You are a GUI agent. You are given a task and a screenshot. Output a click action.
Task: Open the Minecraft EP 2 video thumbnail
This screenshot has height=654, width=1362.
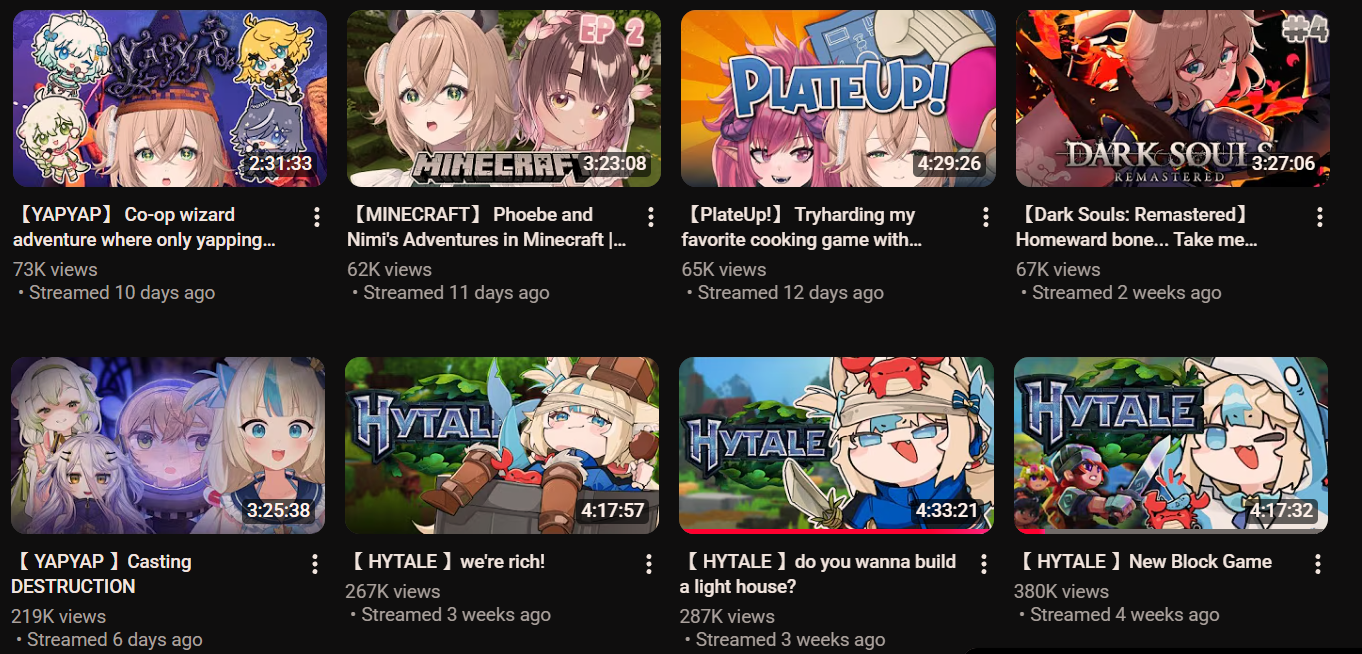pyautogui.click(x=504, y=98)
